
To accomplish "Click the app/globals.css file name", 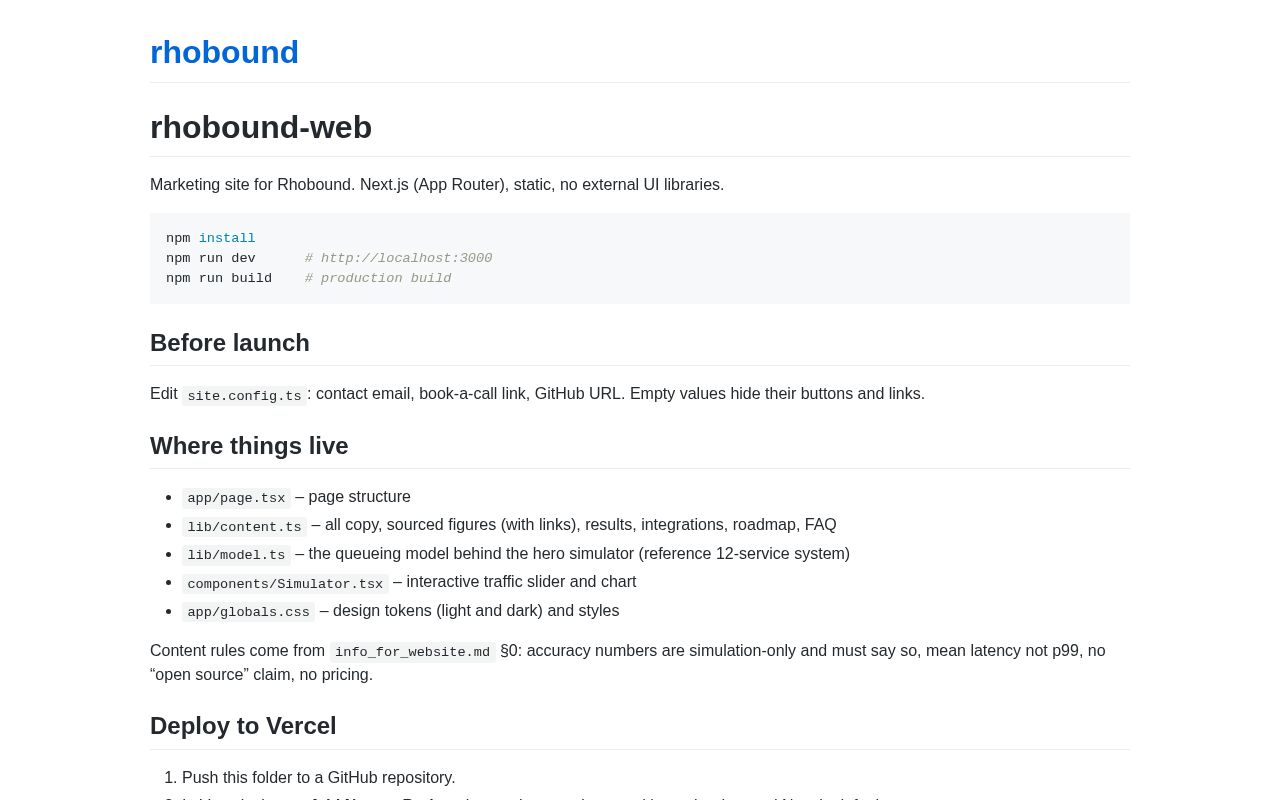I will pos(248,612).
